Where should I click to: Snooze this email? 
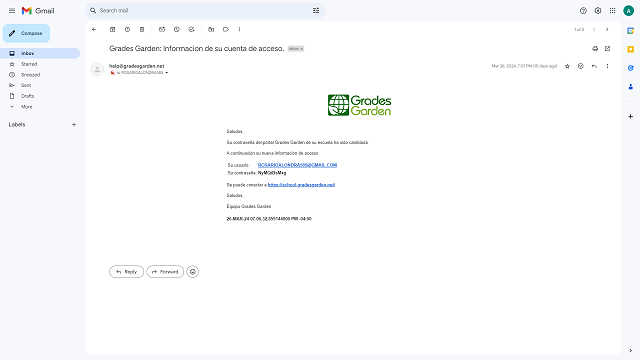pyautogui.click(x=177, y=29)
